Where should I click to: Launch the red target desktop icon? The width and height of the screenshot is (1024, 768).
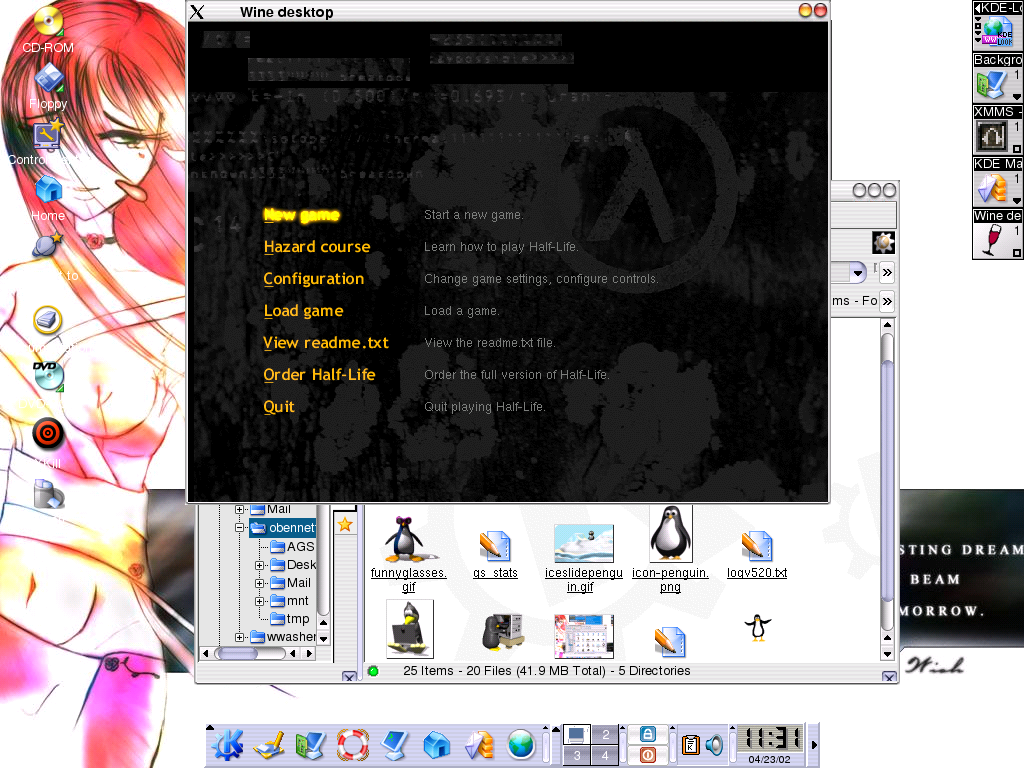tap(48, 433)
